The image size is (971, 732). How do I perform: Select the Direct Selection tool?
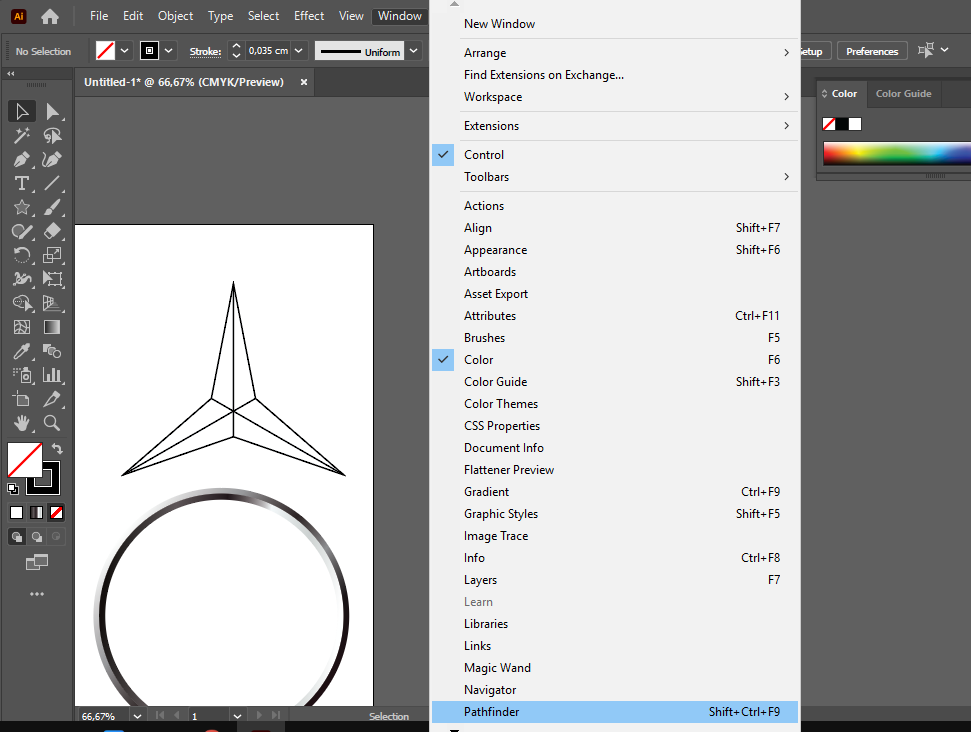(x=52, y=111)
